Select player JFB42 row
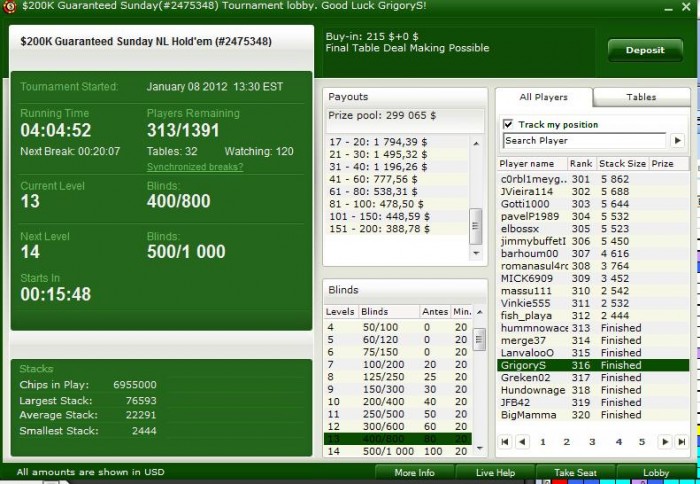This screenshot has height=484, width=700. coord(593,403)
